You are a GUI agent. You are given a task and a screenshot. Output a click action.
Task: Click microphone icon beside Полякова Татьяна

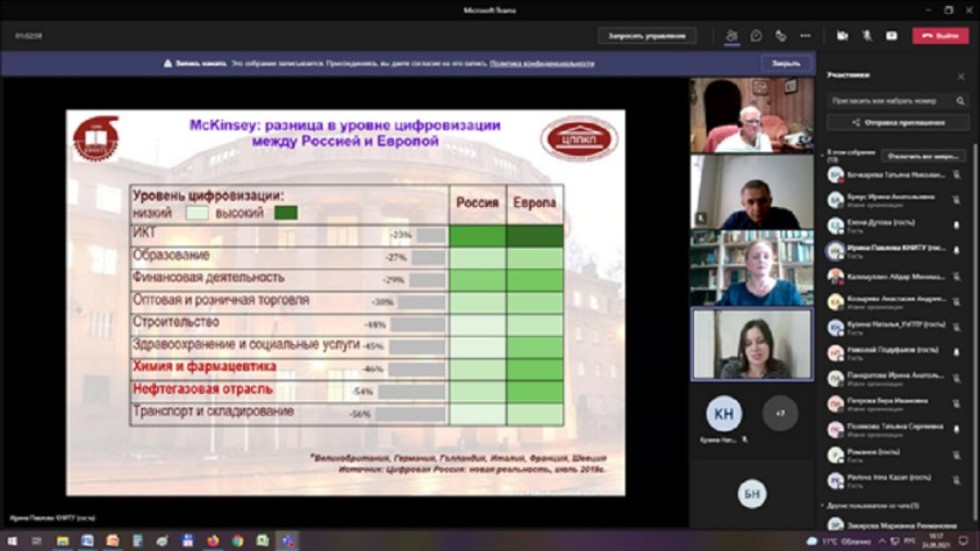(x=956, y=430)
